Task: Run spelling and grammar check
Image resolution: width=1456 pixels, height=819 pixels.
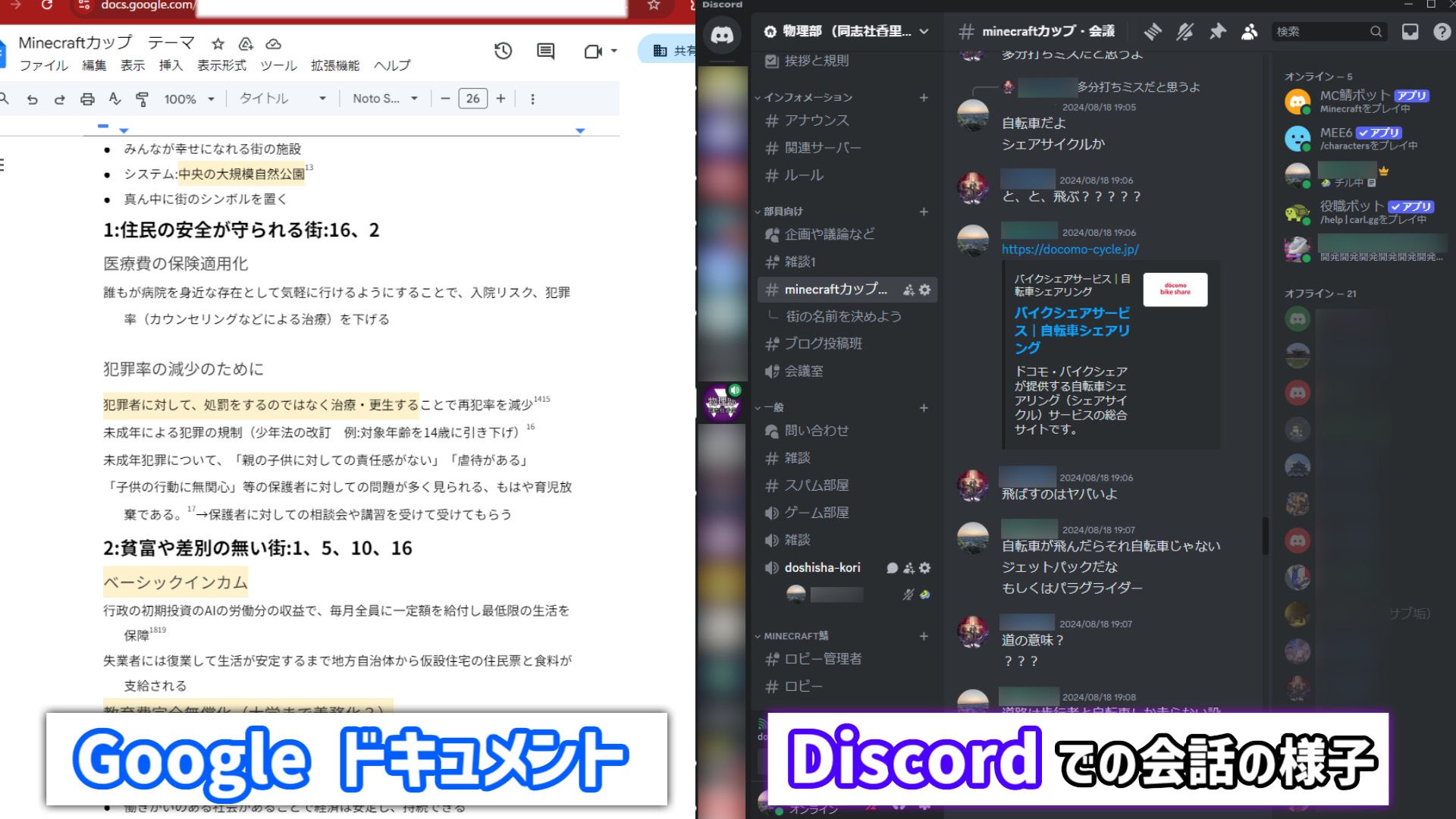Action: 115,99
